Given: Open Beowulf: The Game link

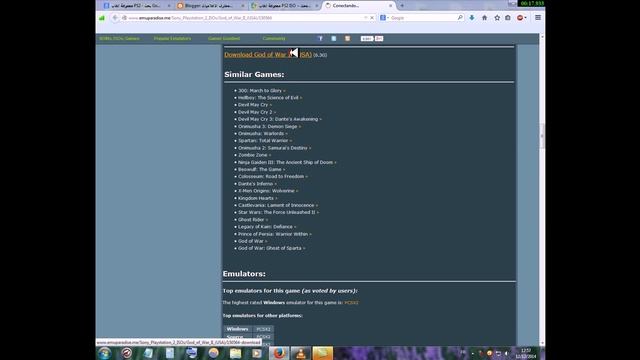Looking at the screenshot, I should pyautogui.click(x=260, y=169).
